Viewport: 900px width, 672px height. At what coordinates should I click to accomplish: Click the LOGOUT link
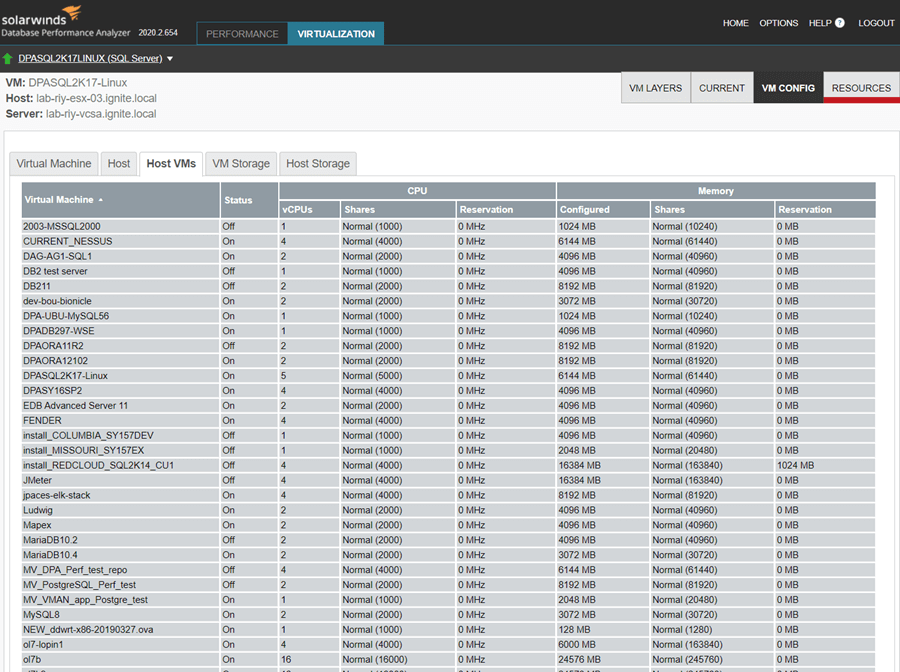(876, 23)
